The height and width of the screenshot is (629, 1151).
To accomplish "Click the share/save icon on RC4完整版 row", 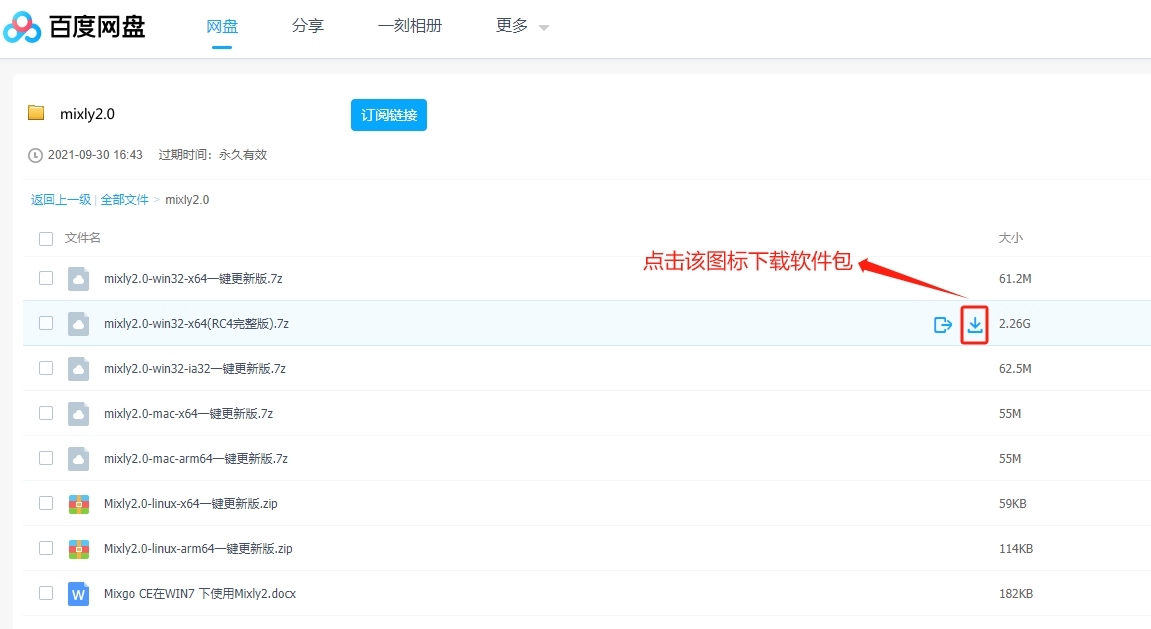I will pyautogui.click(x=943, y=324).
